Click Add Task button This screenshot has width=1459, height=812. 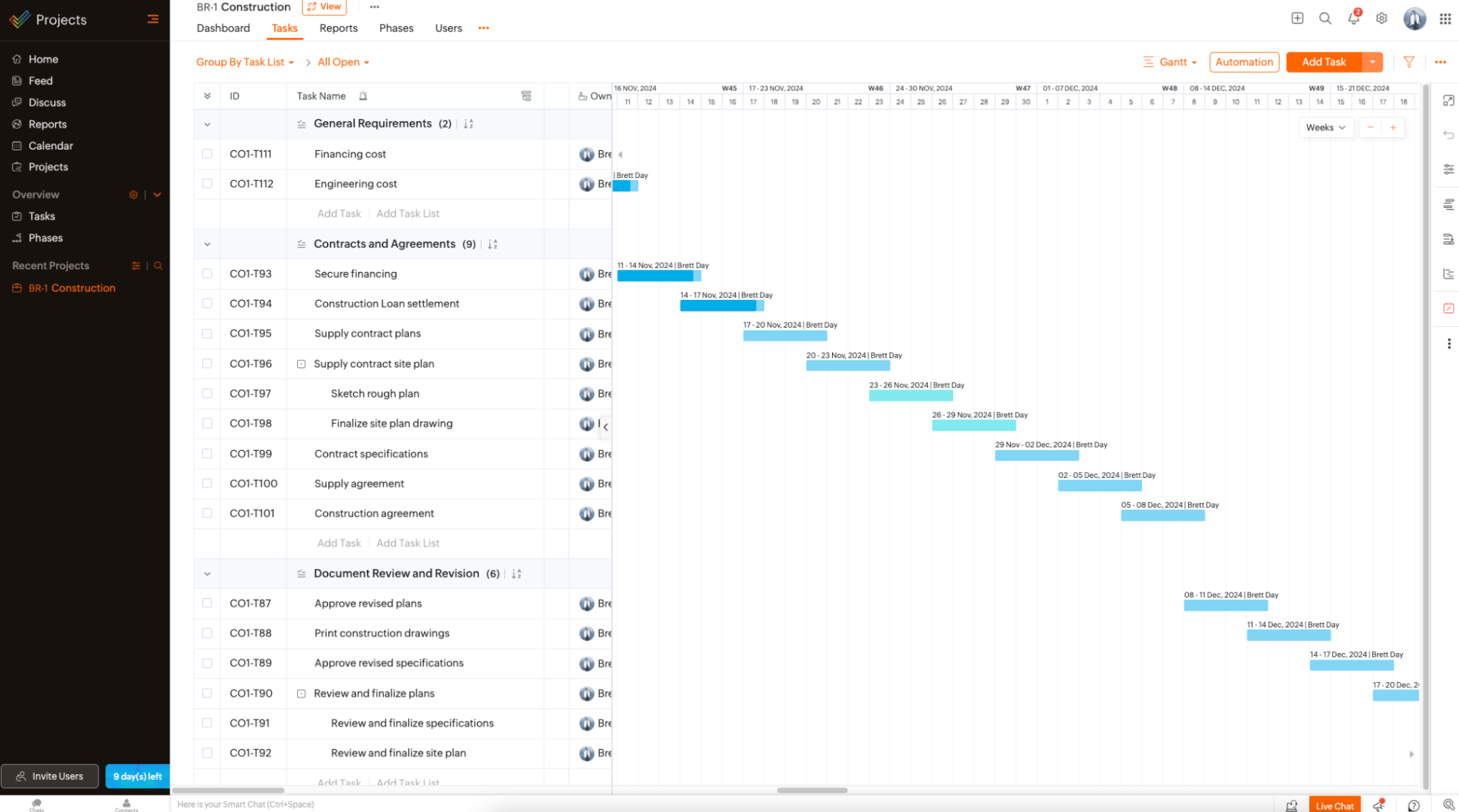click(1323, 62)
